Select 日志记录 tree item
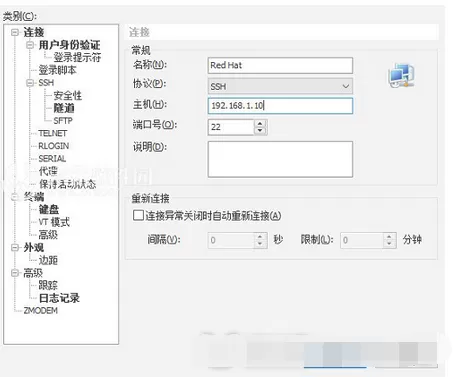The image size is (461, 377). coord(59,298)
